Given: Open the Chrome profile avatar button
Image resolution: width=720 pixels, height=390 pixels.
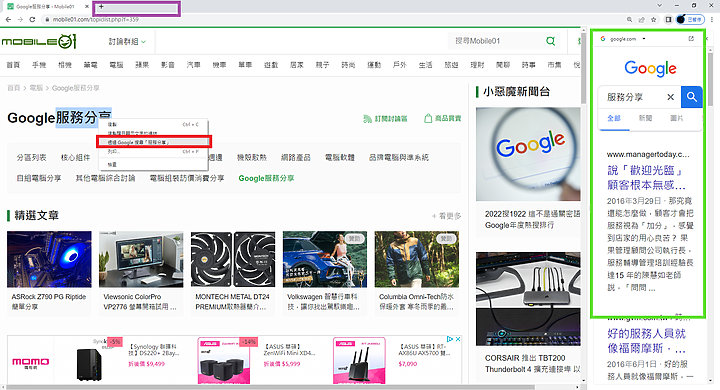Looking at the screenshot, I should (x=690, y=19).
